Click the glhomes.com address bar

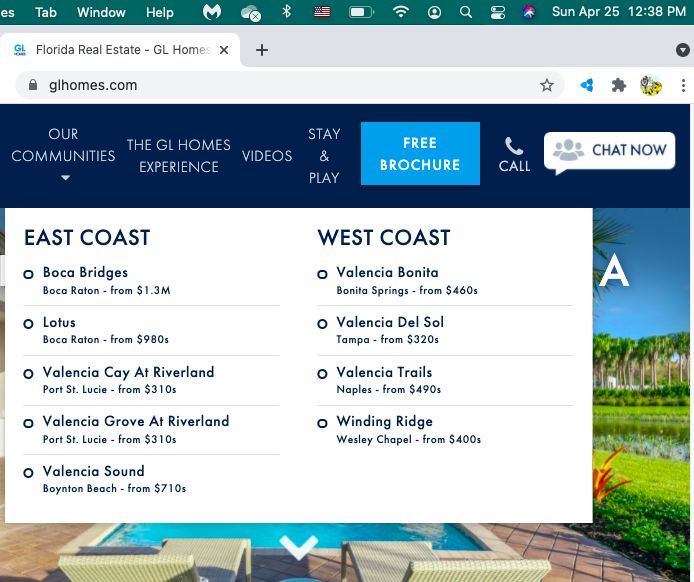click(280, 85)
